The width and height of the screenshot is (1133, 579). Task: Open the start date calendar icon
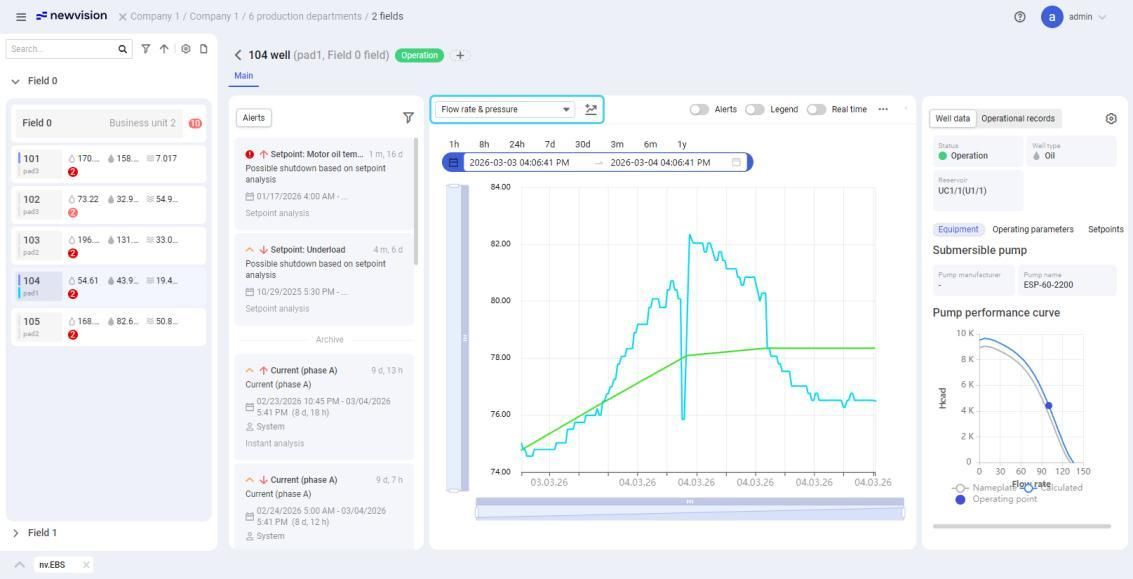point(454,163)
